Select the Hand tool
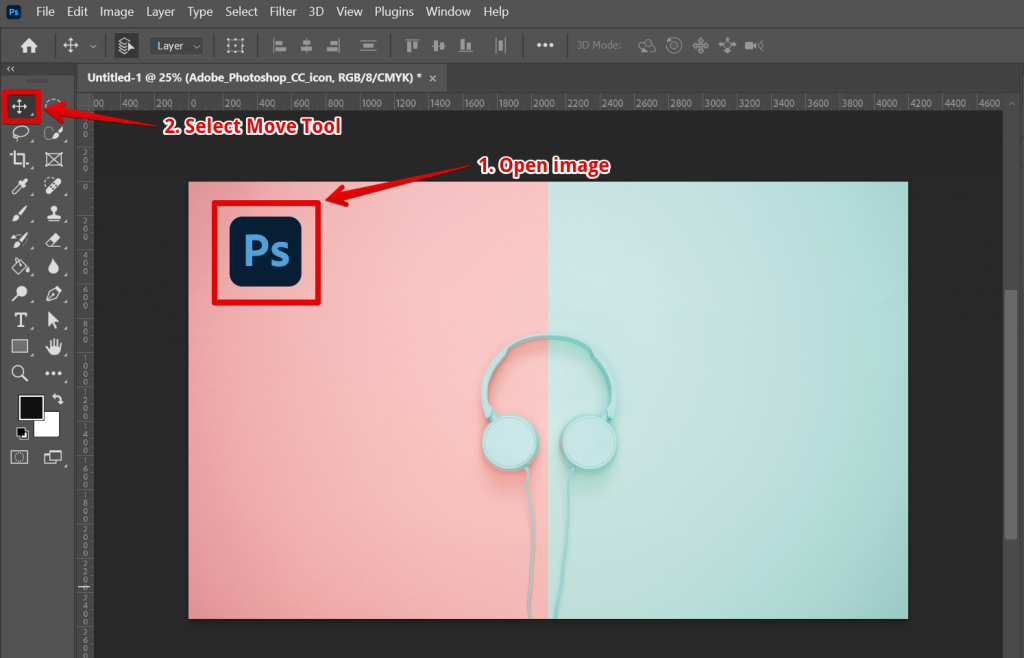1024x658 pixels. coord(54,347)
